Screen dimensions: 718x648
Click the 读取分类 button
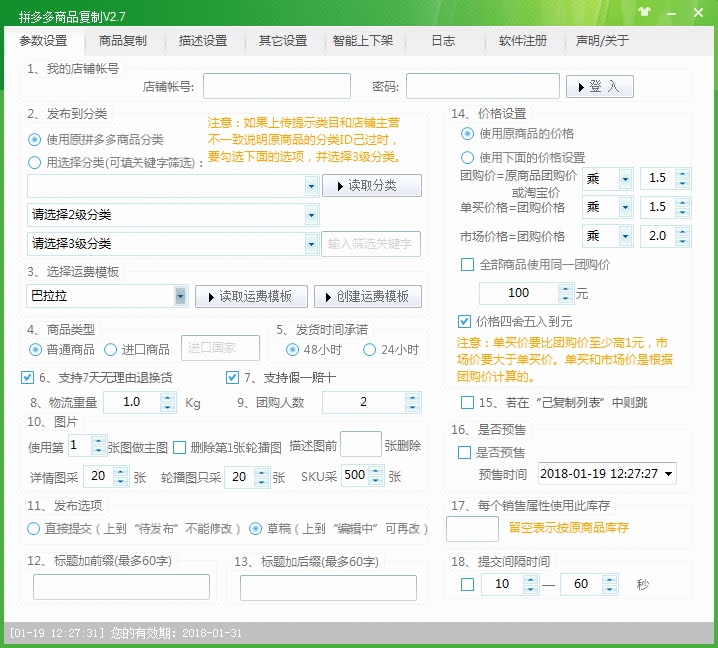[x=371, y=186]
